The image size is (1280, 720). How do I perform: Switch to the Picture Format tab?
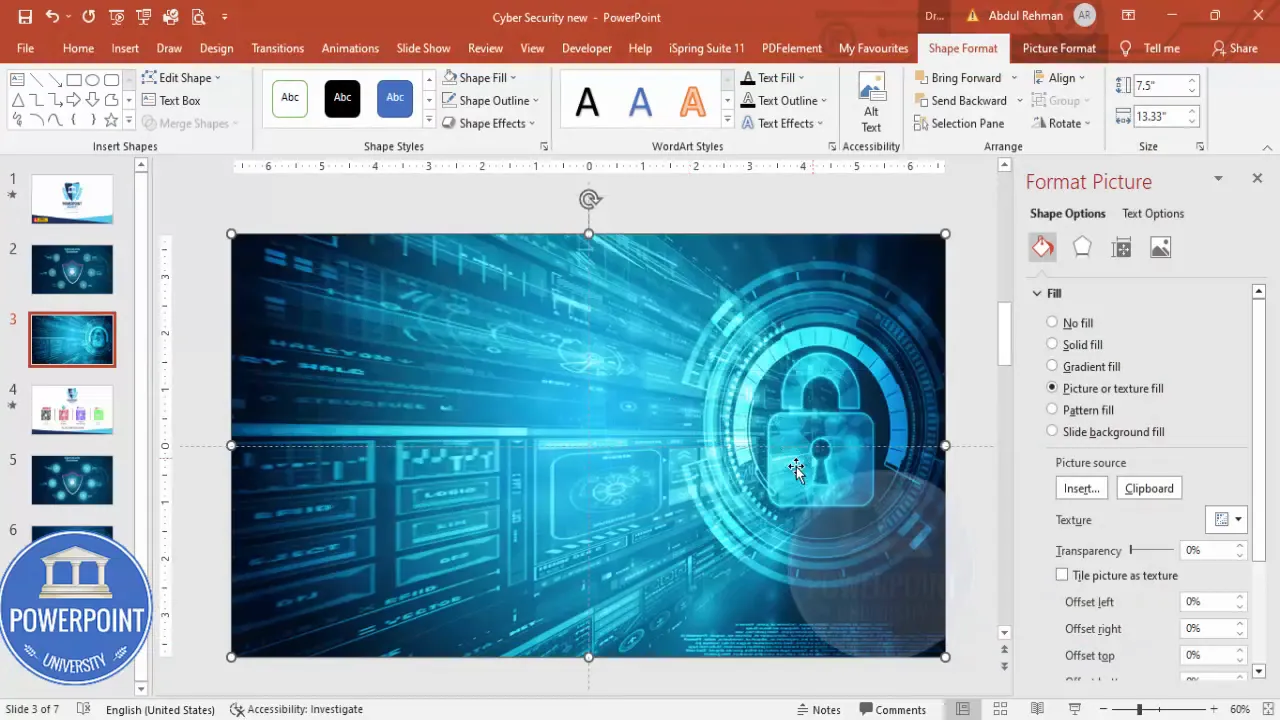tap(1059, 48)
